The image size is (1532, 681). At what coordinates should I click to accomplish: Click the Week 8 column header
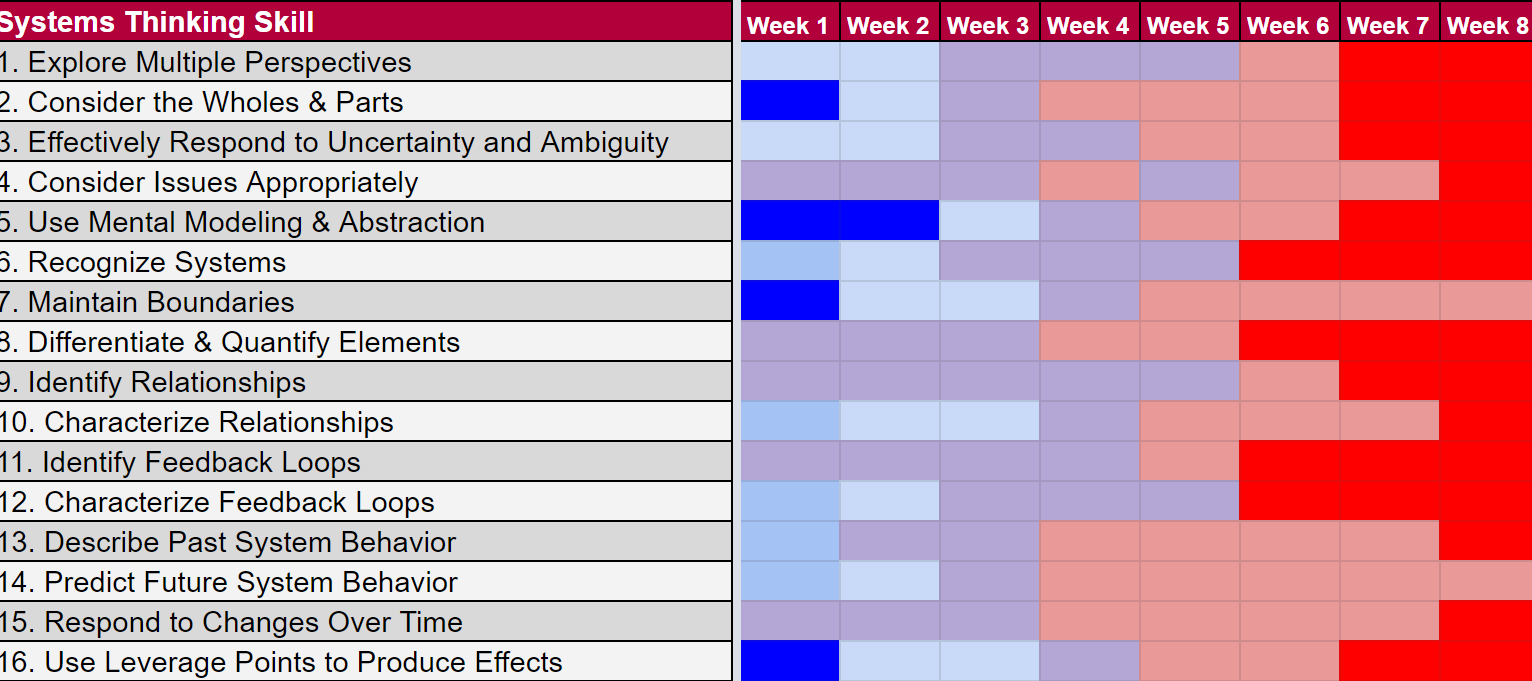point(1487,26)
